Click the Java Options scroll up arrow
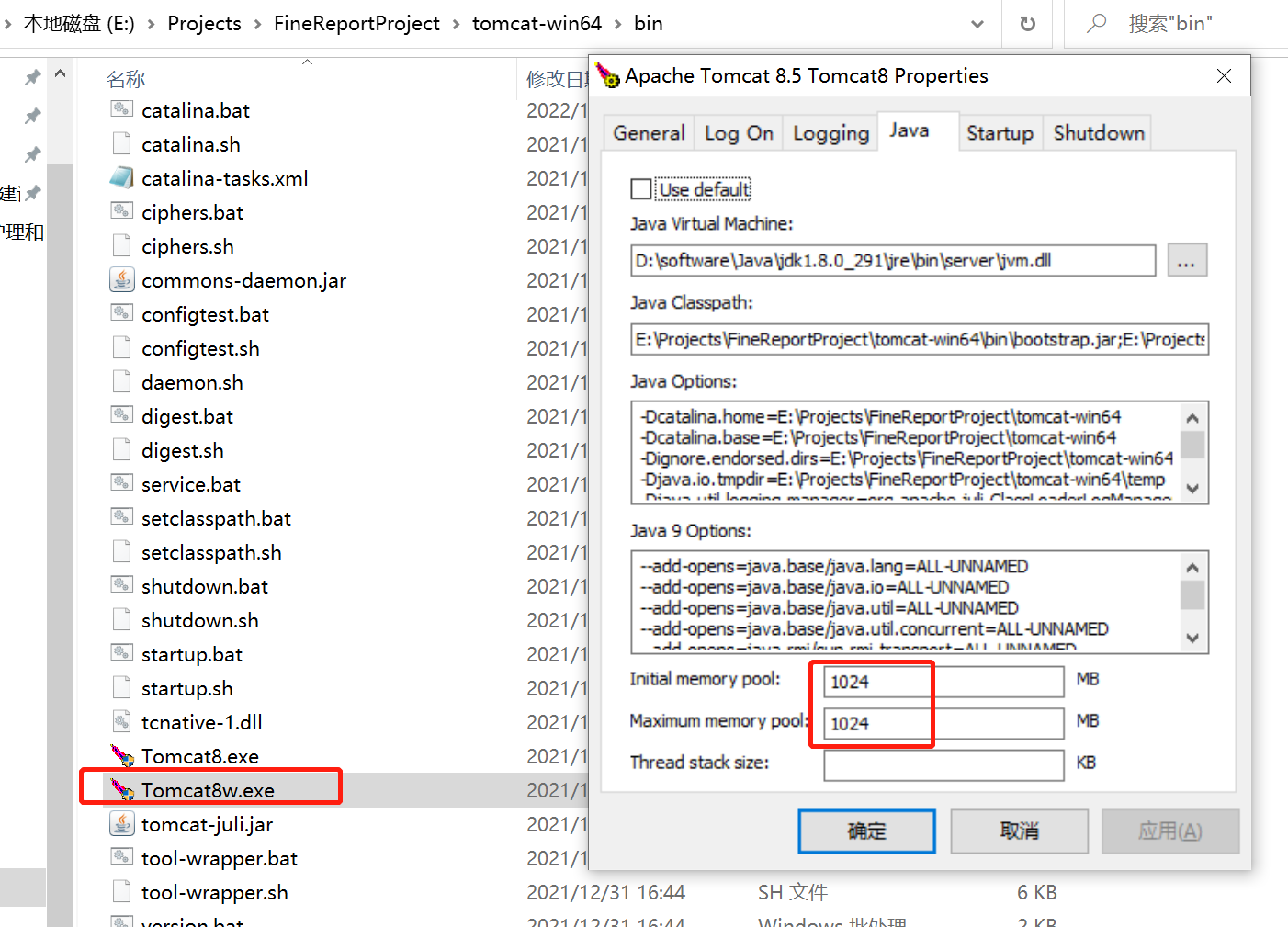This screenshot has height=927, width=1288. [x=1192, y=418]
